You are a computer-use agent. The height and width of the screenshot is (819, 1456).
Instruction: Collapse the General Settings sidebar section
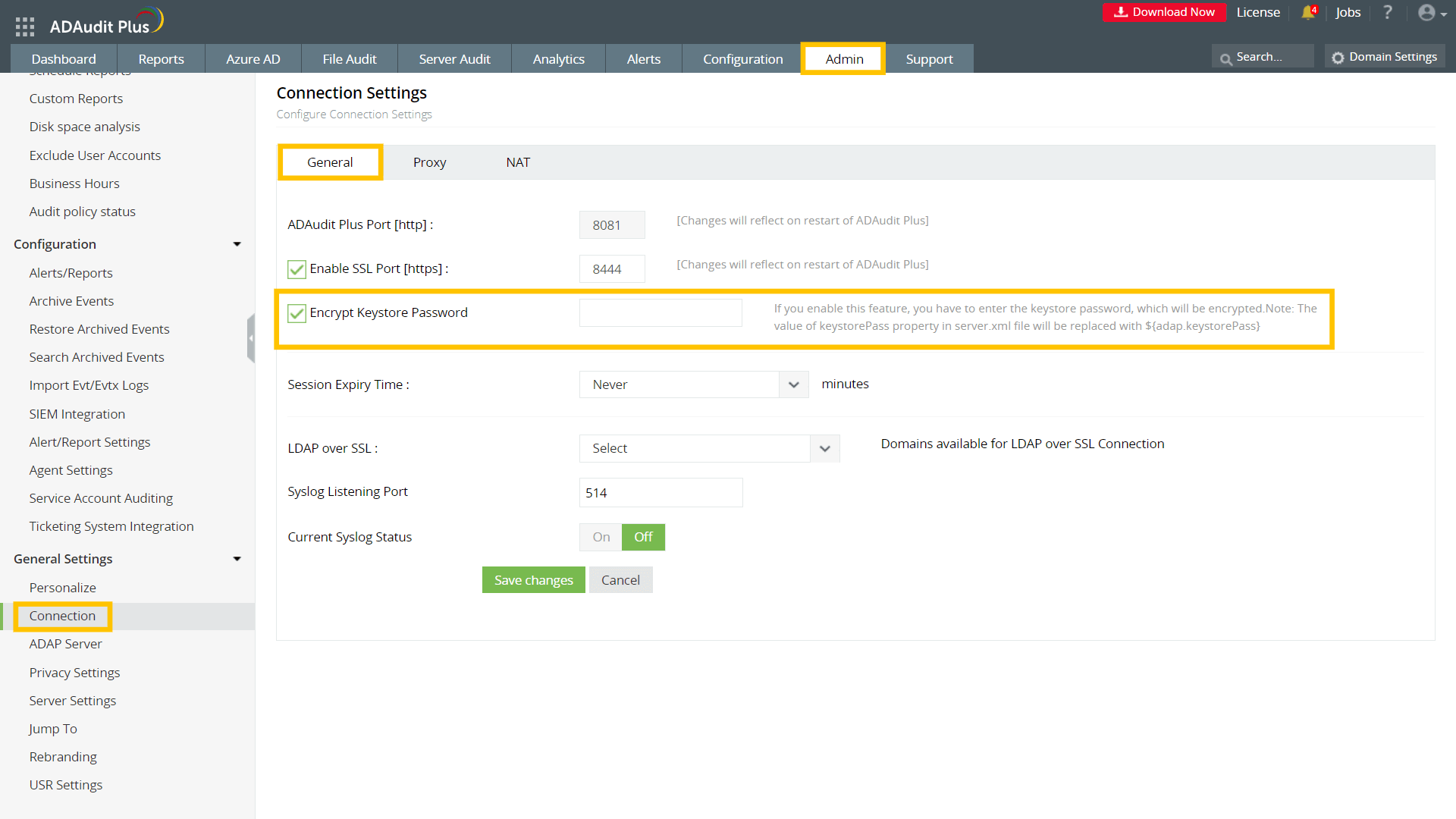237,559
